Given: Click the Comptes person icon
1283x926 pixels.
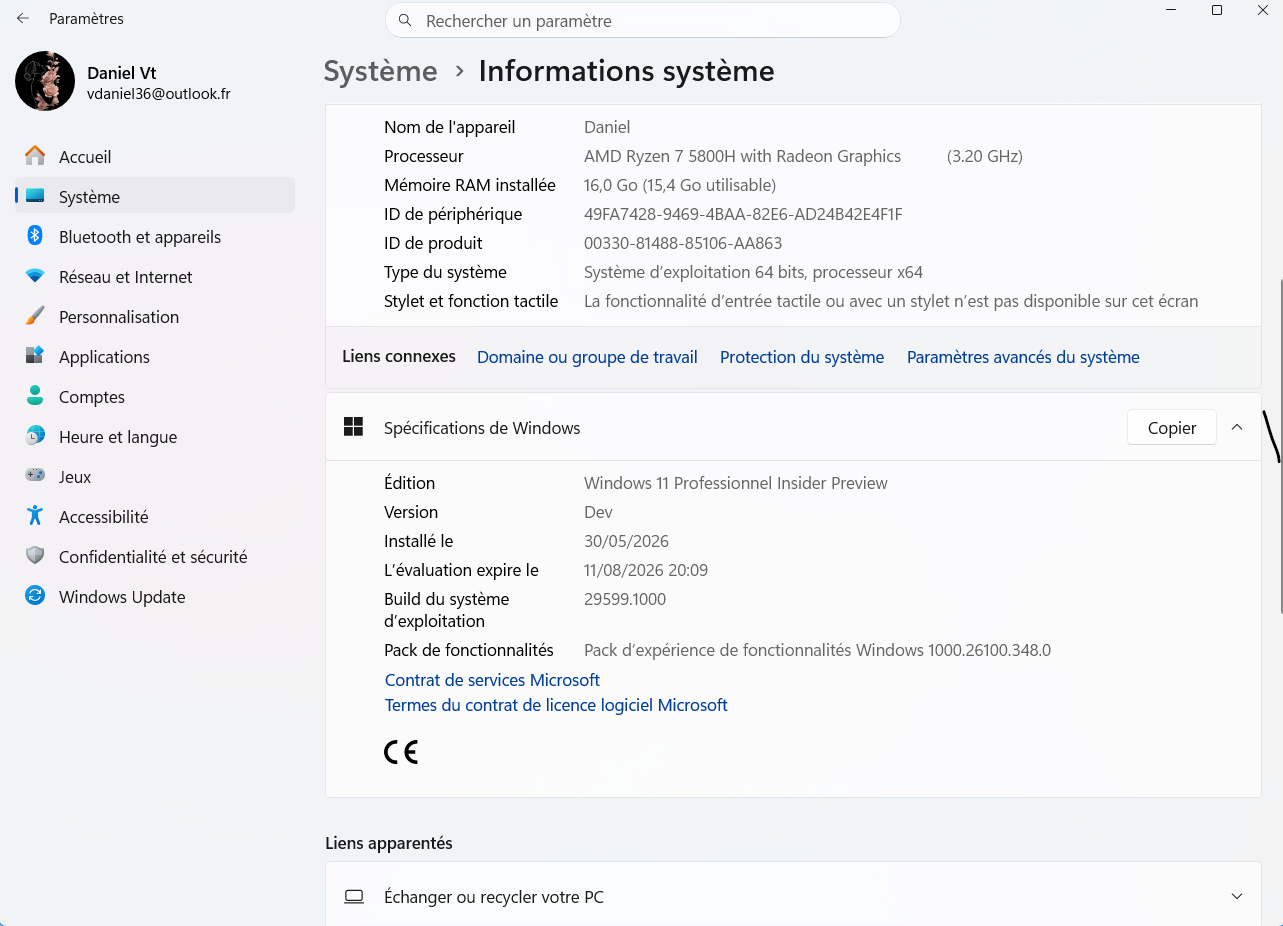Looking at the screenshot, I should coord(35,396).
